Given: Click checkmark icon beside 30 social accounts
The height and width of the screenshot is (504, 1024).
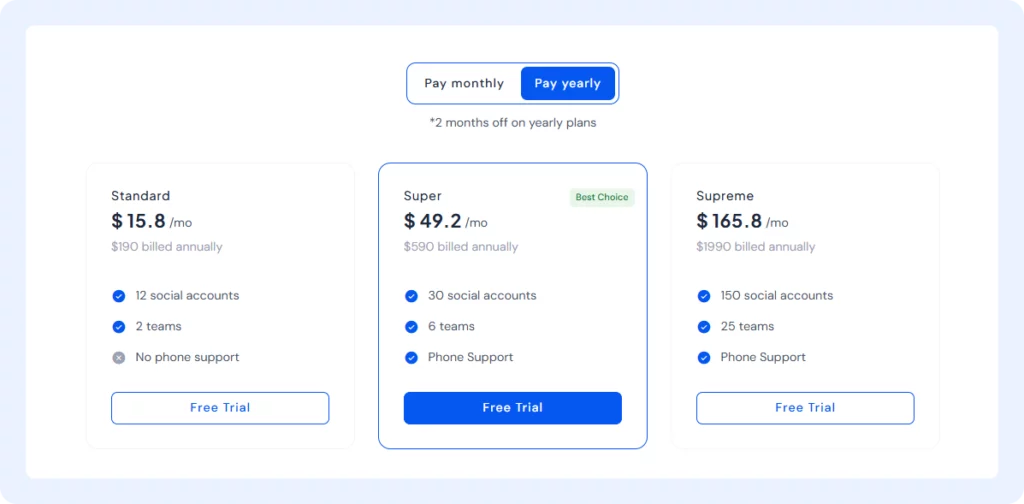Looking at the screenshot, I should point(411,296).
